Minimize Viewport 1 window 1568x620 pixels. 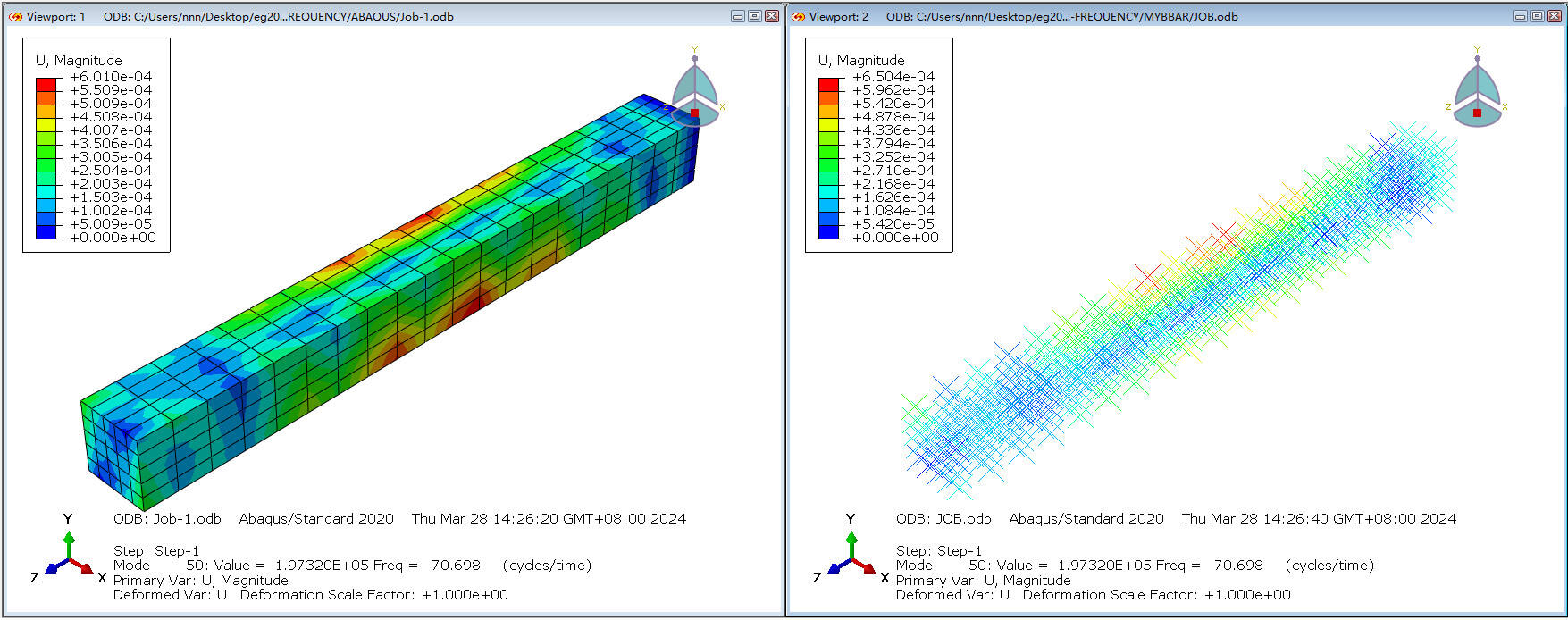pos(738,16)
